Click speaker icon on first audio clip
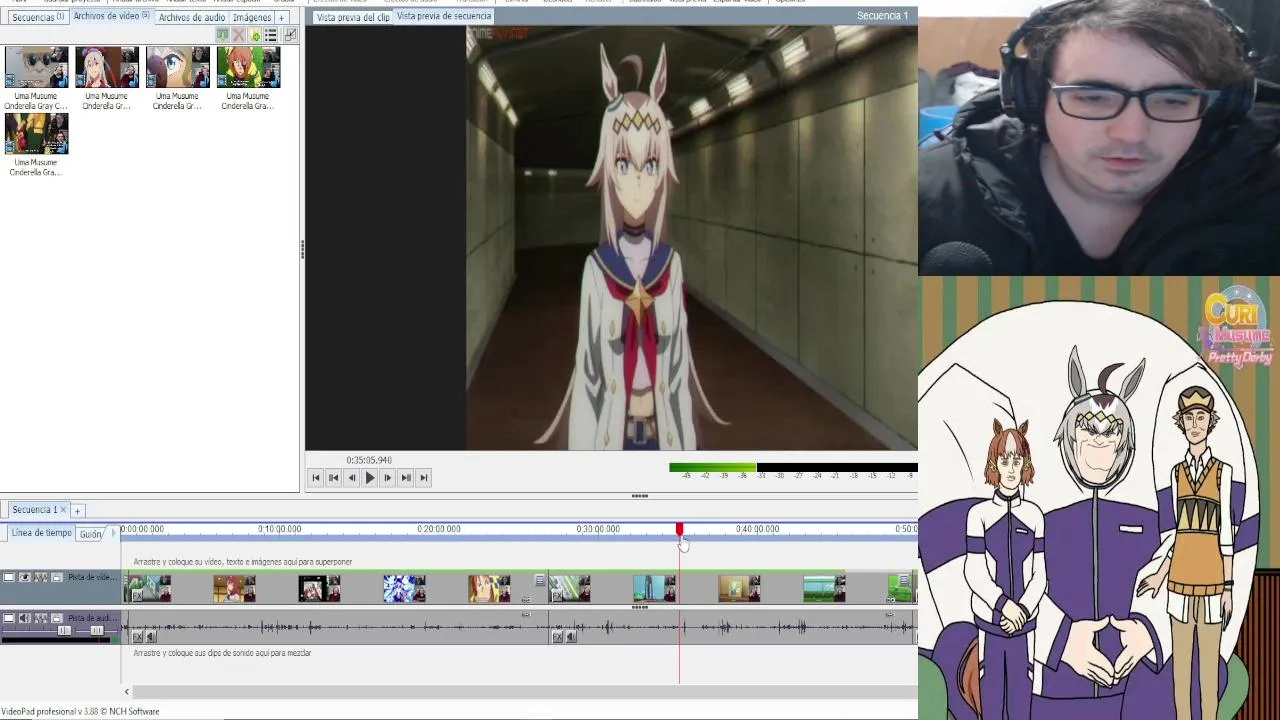Image resolution: width=1280 pixels, height=720 pixels. click(151, 637)
